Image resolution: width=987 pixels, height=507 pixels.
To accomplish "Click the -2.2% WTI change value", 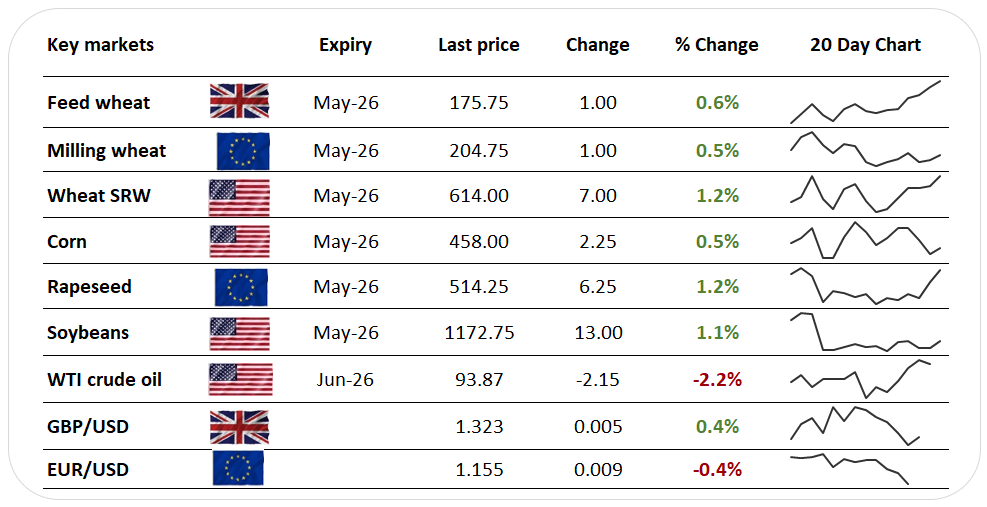I will [x=717, y=379].
